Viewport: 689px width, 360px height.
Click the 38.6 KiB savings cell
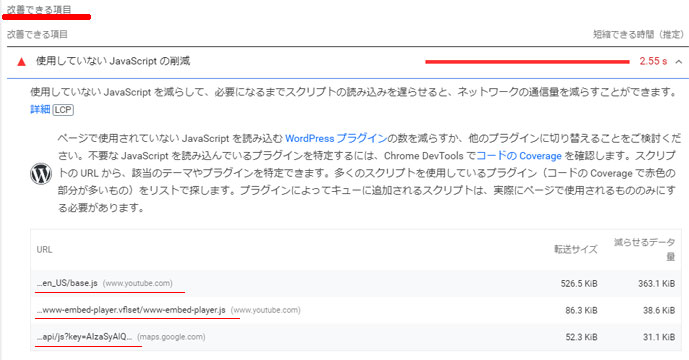click(659, 311)
